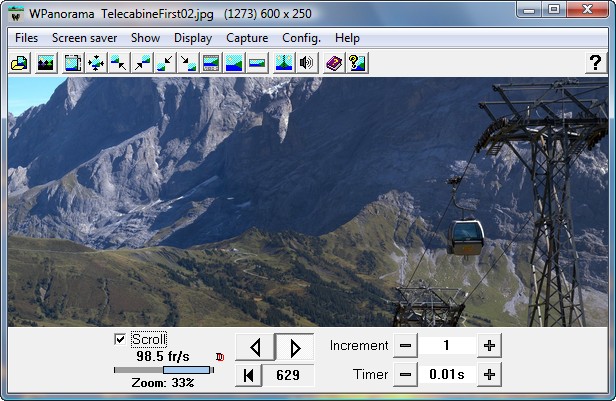Screen dimensions: 616x401
Task: Toggle sound with the speaker icon
Action: click(x=307, y=63)
